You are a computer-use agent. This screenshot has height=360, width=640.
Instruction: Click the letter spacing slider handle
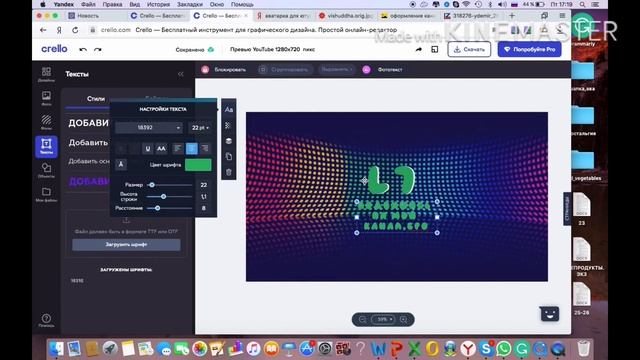coord(157,208)
